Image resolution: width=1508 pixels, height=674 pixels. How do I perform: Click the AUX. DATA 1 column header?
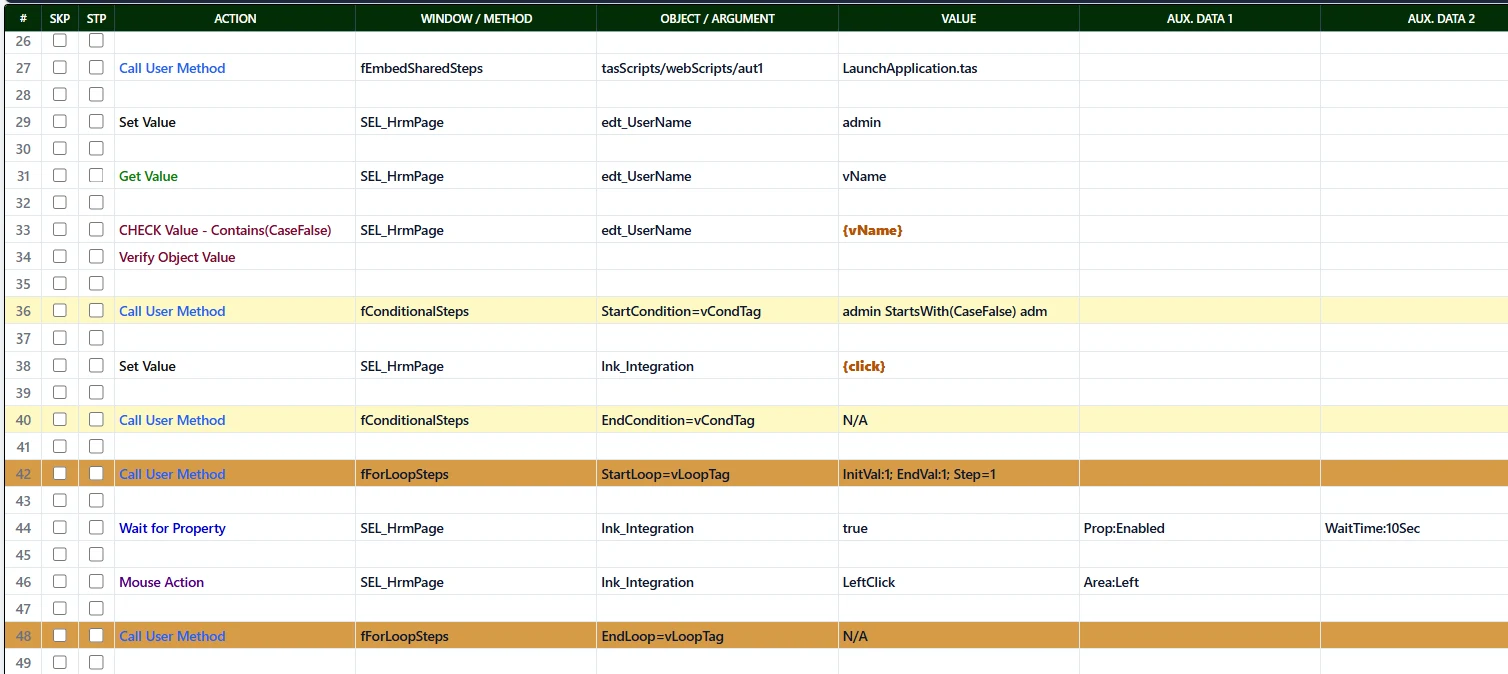click(1200, 18)
